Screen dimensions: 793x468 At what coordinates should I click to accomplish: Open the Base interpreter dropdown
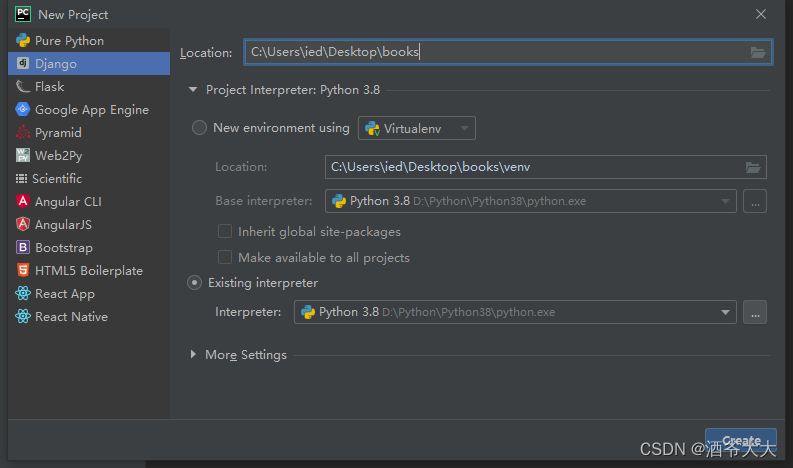coord(531,201)
